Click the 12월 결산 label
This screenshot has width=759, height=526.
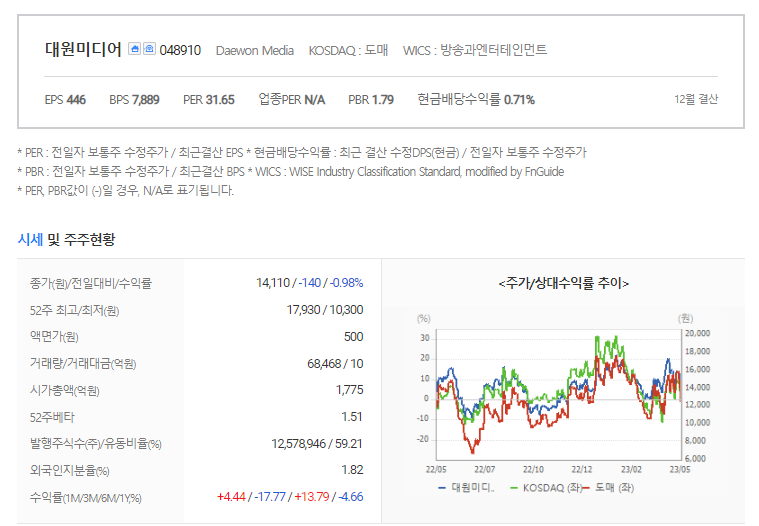coord(696,99)
